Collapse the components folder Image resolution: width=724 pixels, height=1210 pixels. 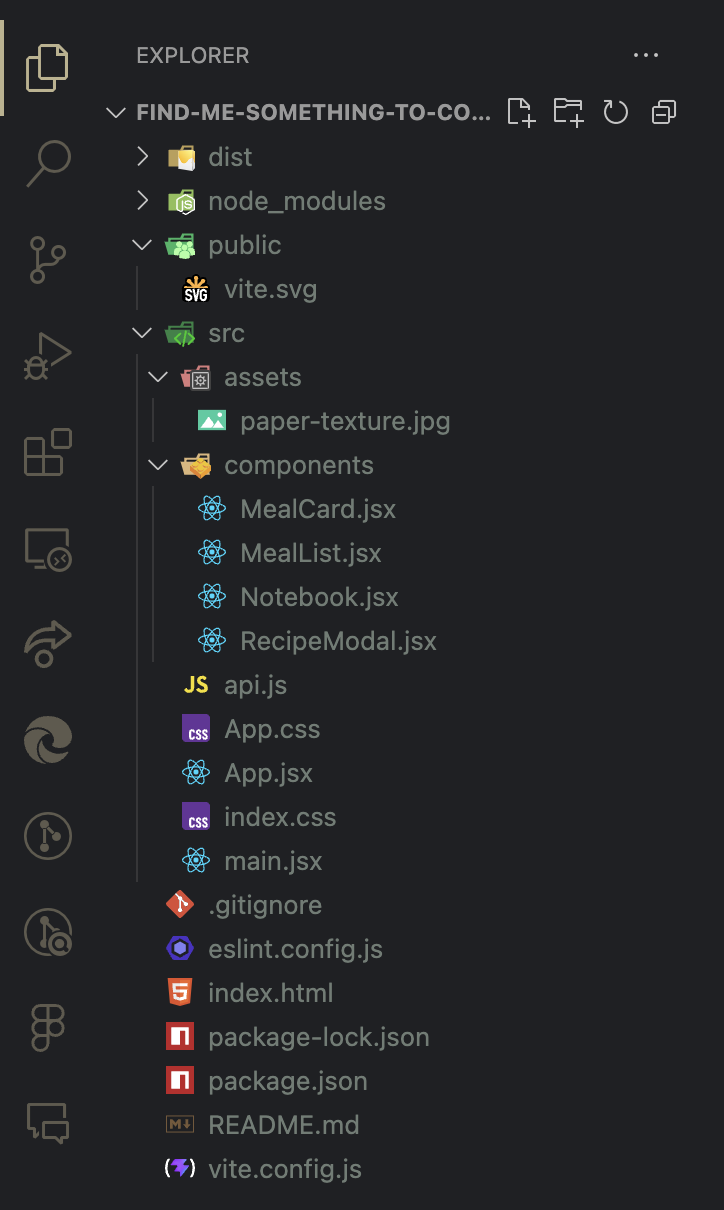click(x=157, y=464)
